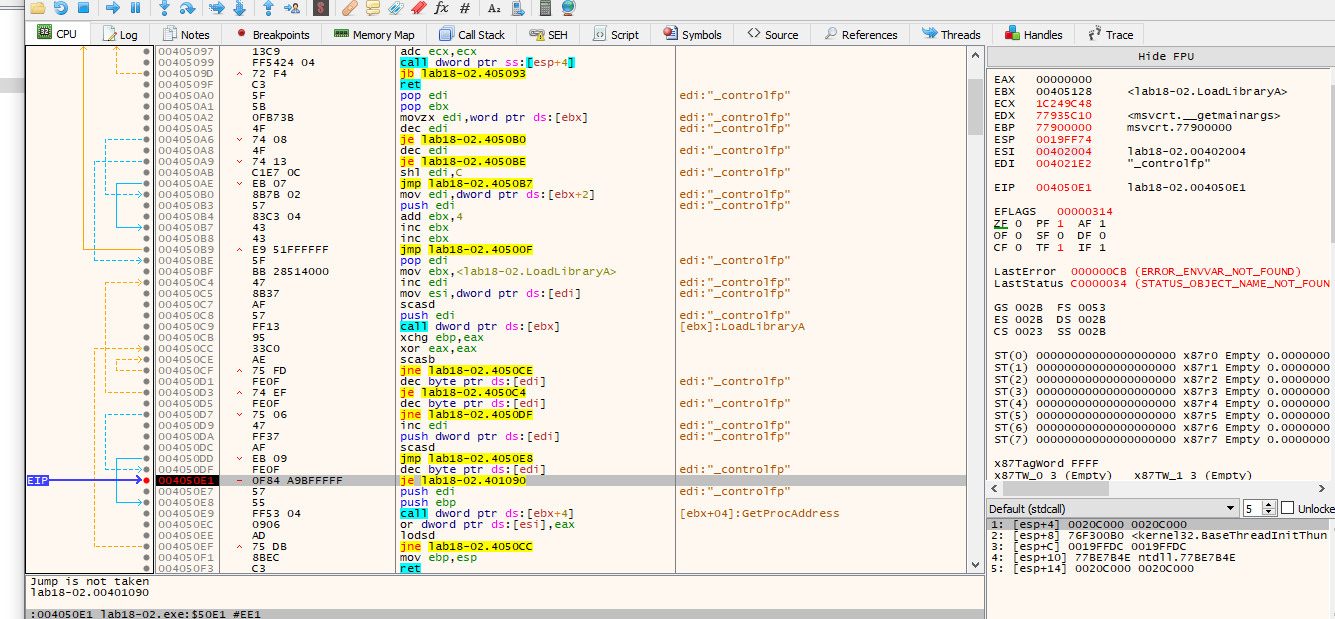The height and width of the screenshot is (619, 1335).
Task: Open the SEH tab
Action: 547,34
